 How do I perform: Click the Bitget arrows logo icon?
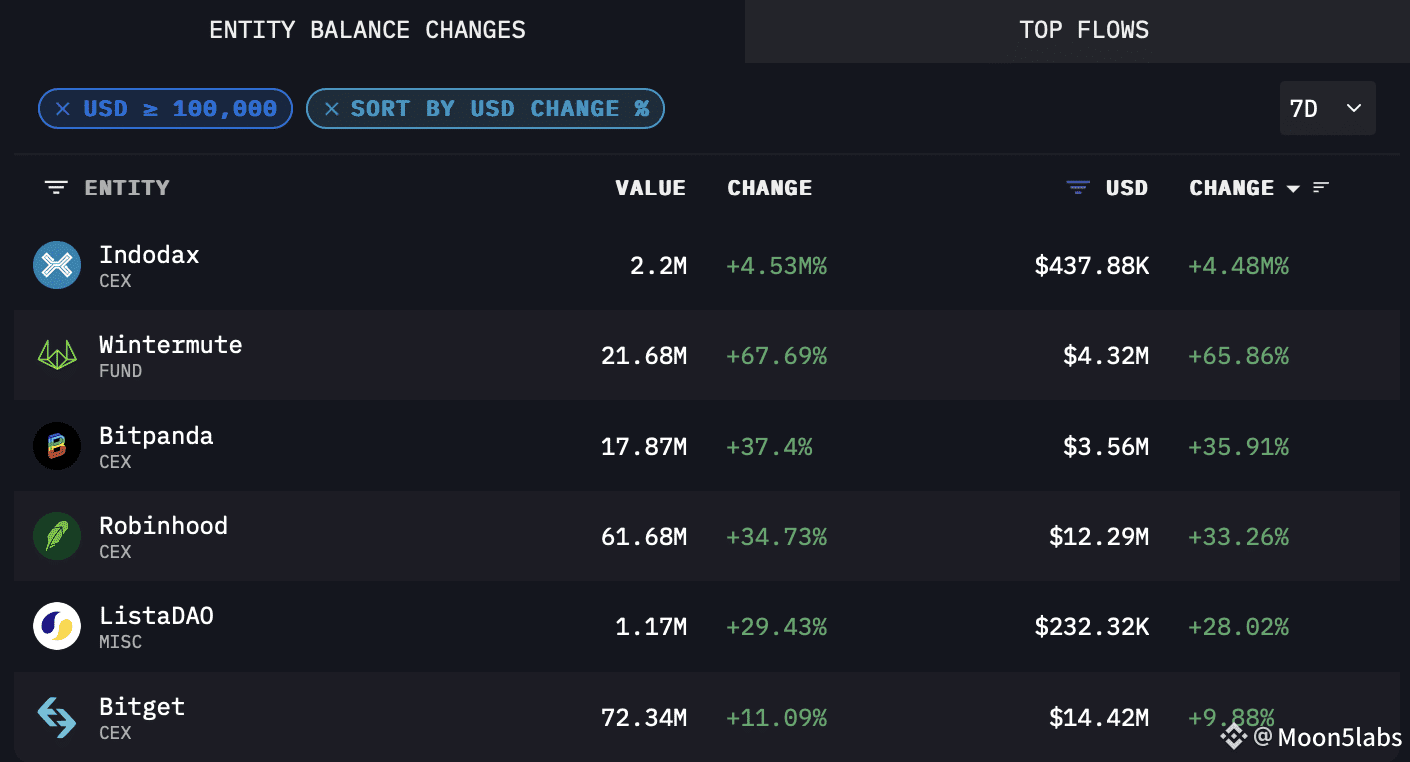pos(57,716)
